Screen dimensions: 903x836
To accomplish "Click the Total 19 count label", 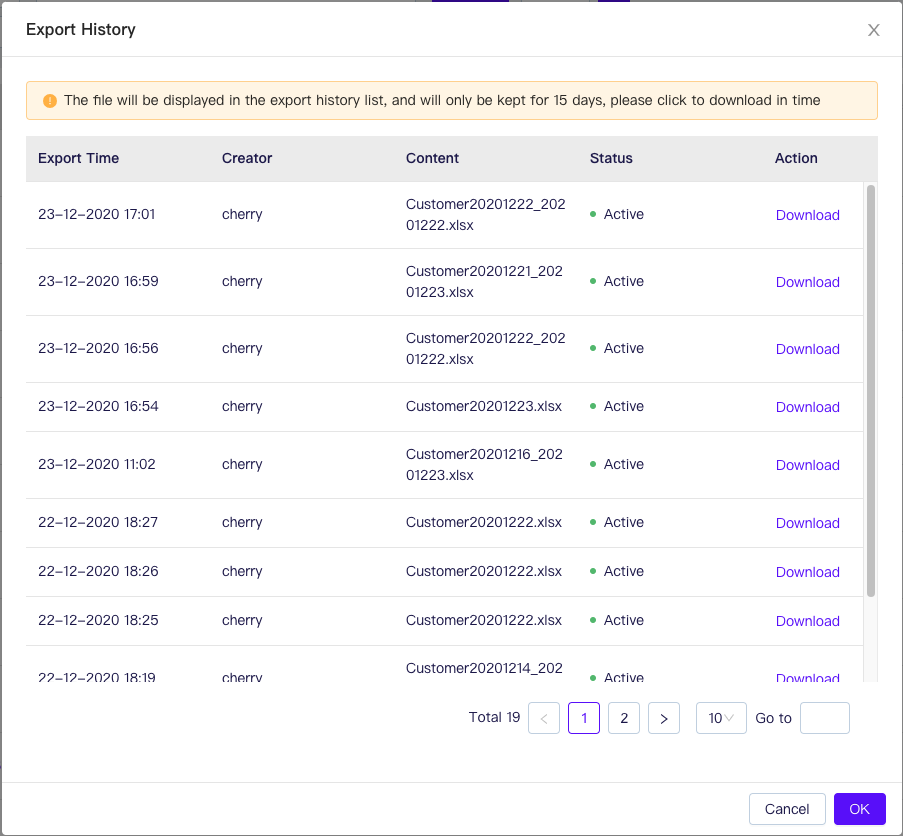I will [494, 717].
